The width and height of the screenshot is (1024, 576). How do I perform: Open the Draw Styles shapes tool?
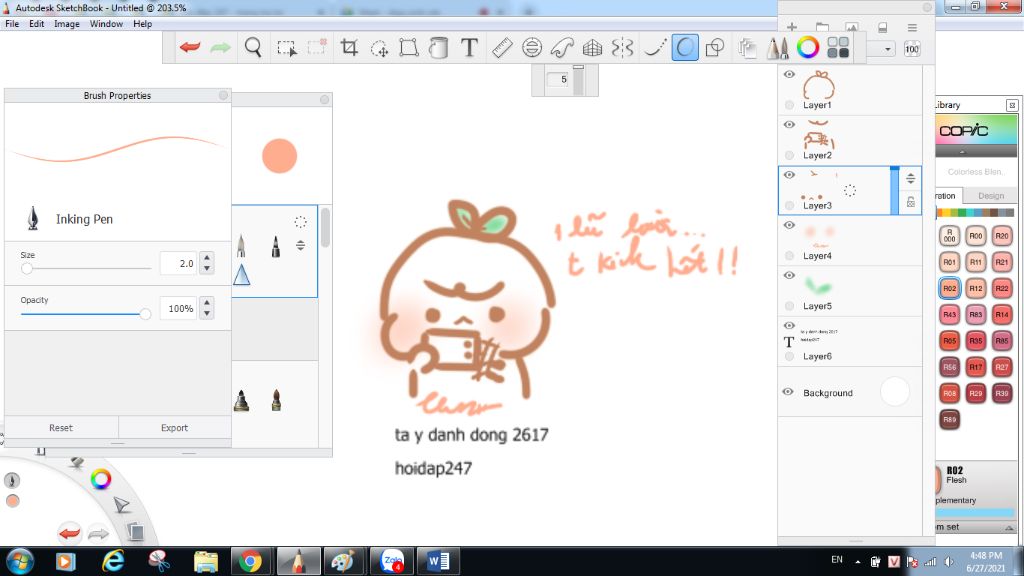click(x=715, y=47)
